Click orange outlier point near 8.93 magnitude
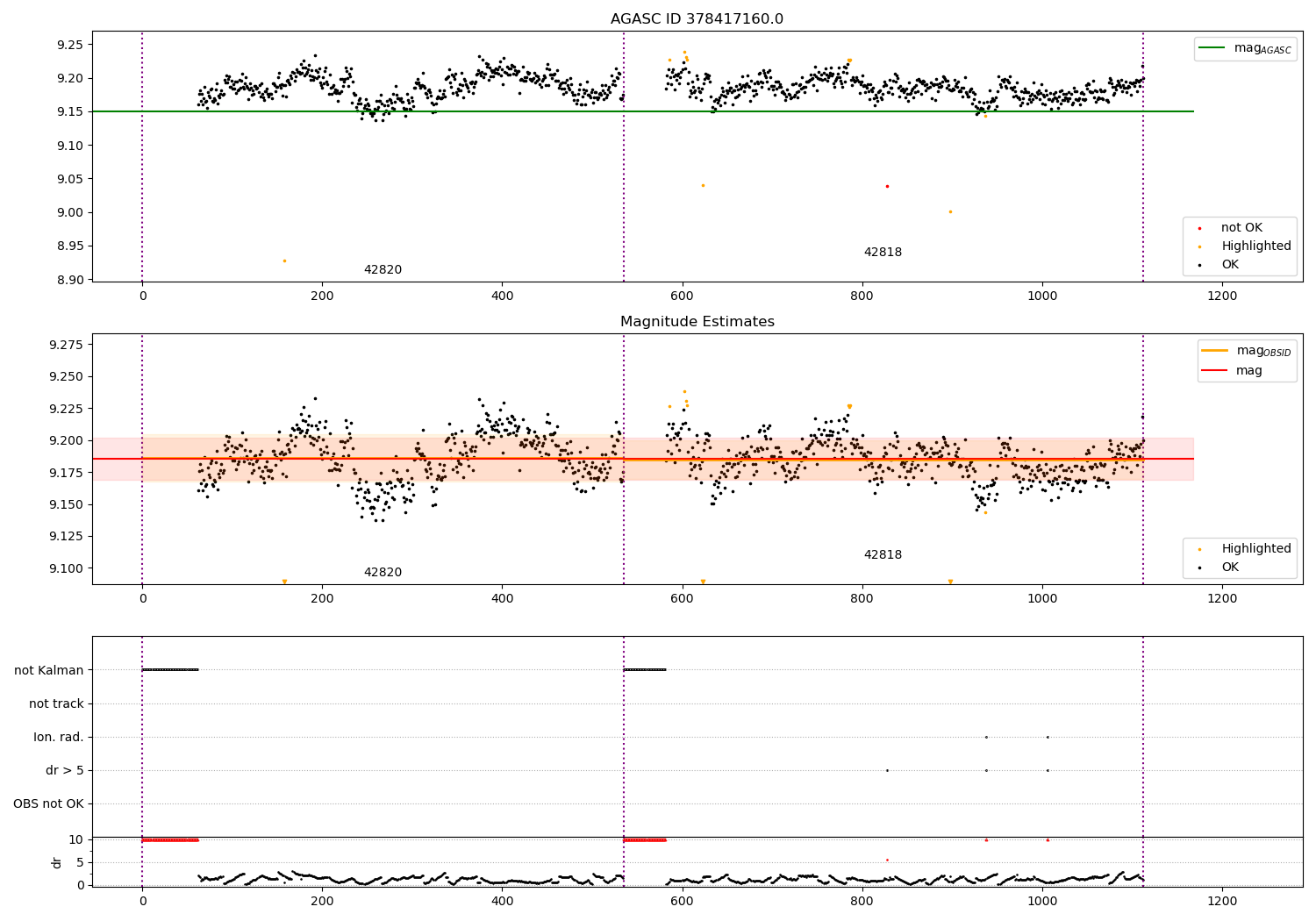 (284, 261)
